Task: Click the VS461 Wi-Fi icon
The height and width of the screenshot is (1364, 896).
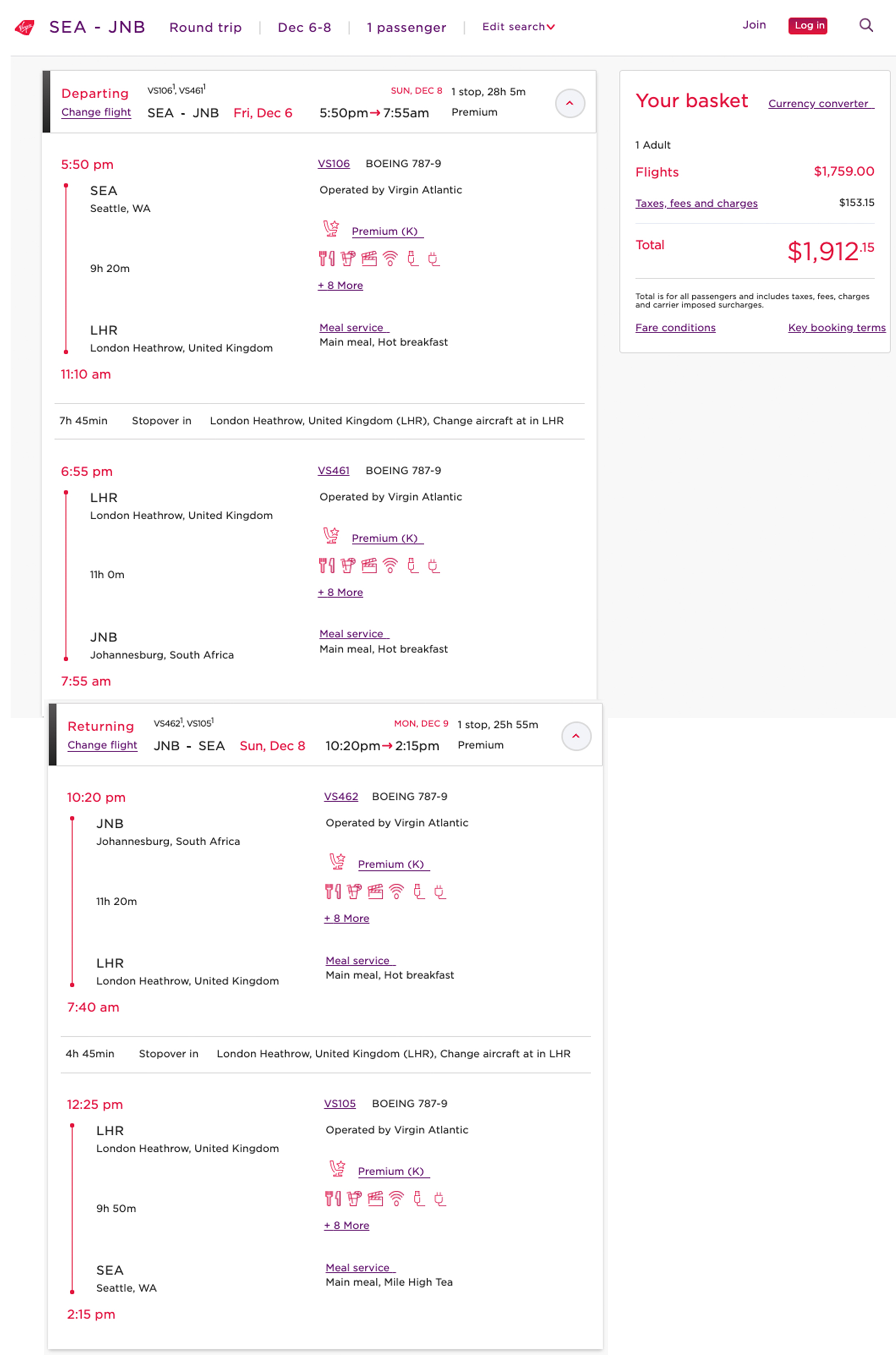Action: [x=390, y=565]
